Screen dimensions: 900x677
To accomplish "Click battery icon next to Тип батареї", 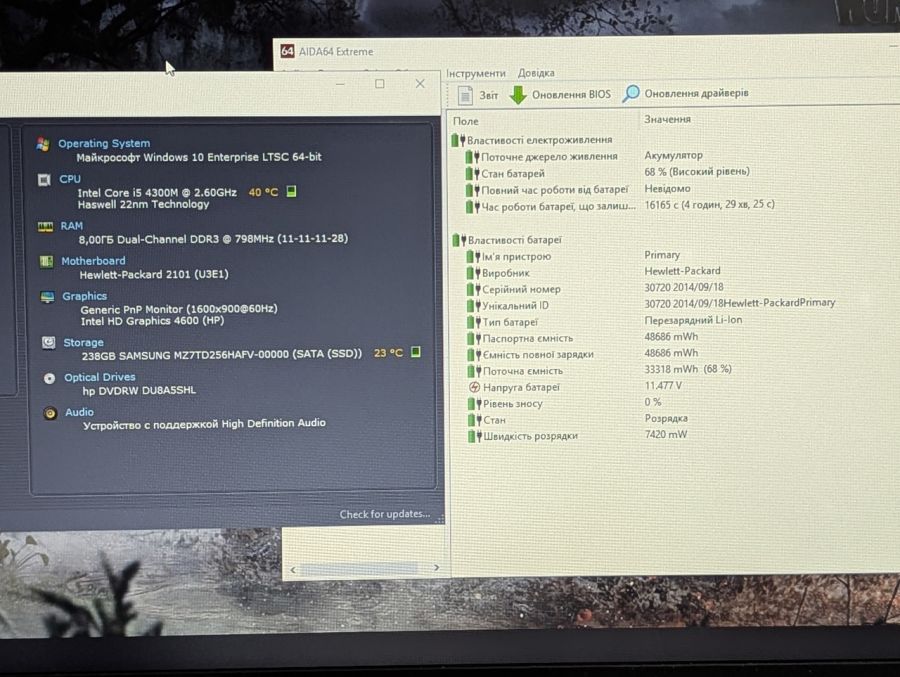I will [x=474, y=322].
